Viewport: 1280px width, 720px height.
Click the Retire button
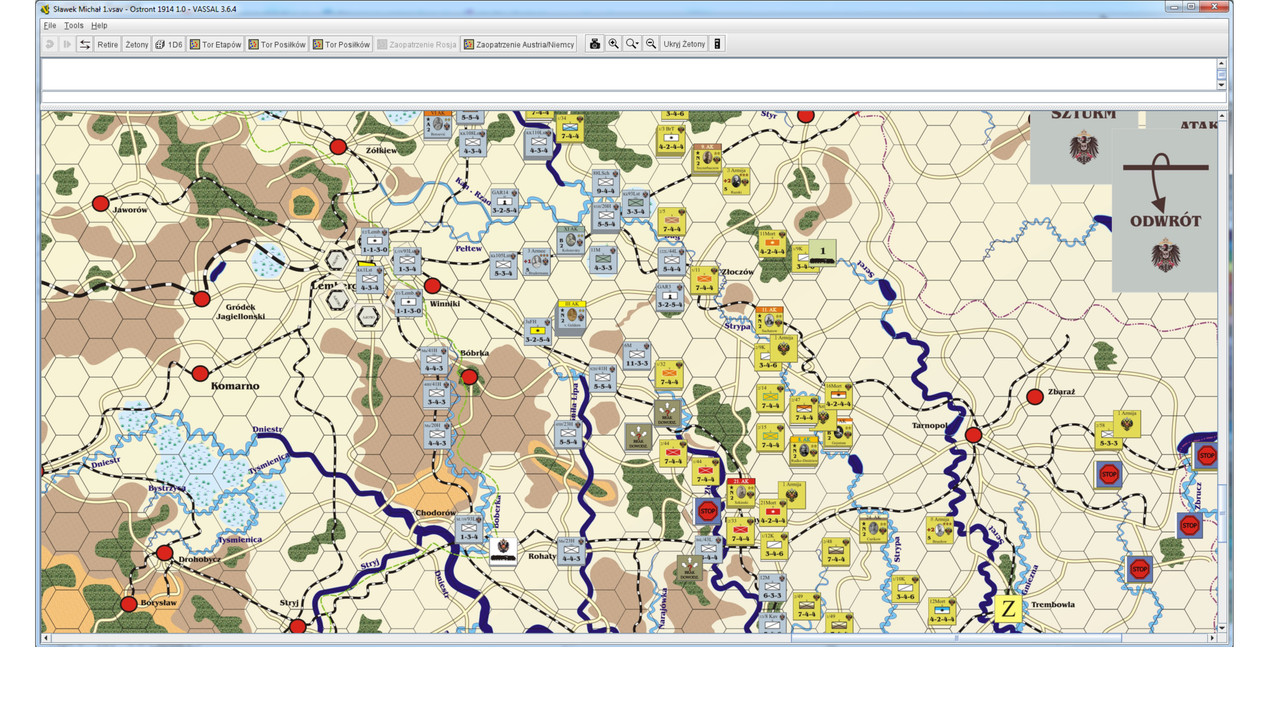[108, 44]
